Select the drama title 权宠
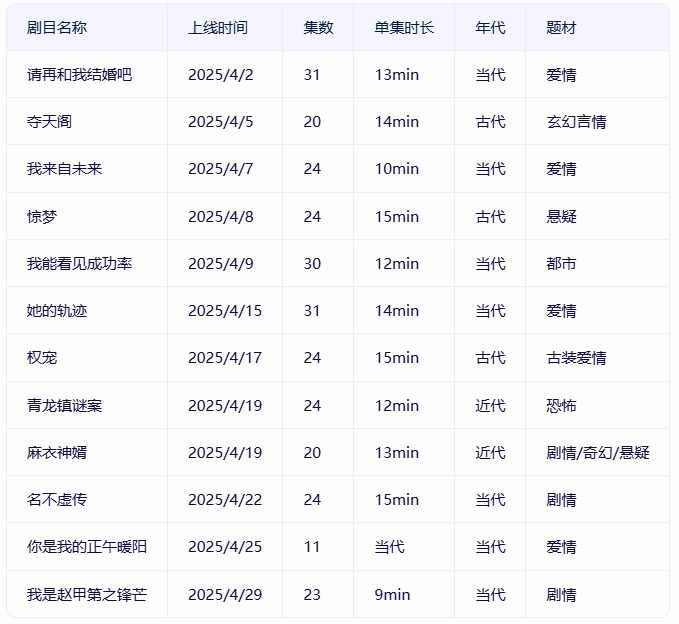This screenshot has width=679, height=624. click(42, 358)
